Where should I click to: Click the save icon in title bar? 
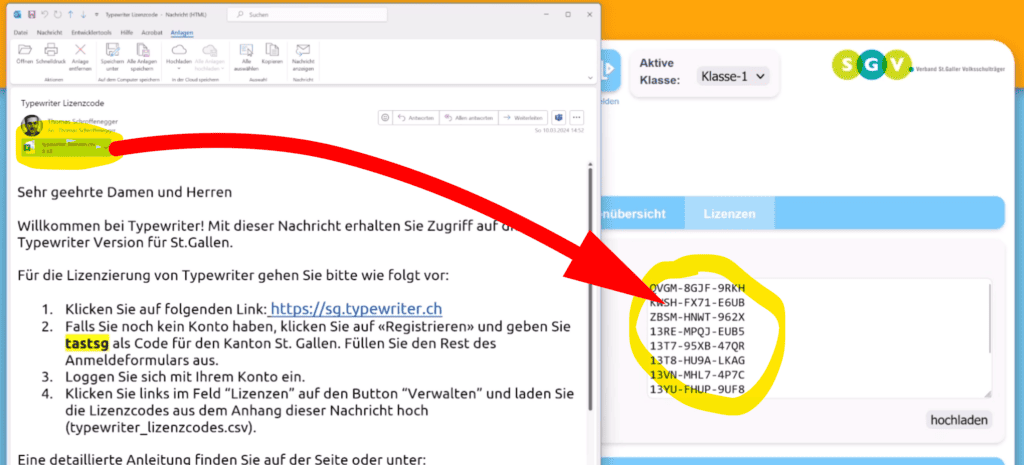click(x=31, y=14)
